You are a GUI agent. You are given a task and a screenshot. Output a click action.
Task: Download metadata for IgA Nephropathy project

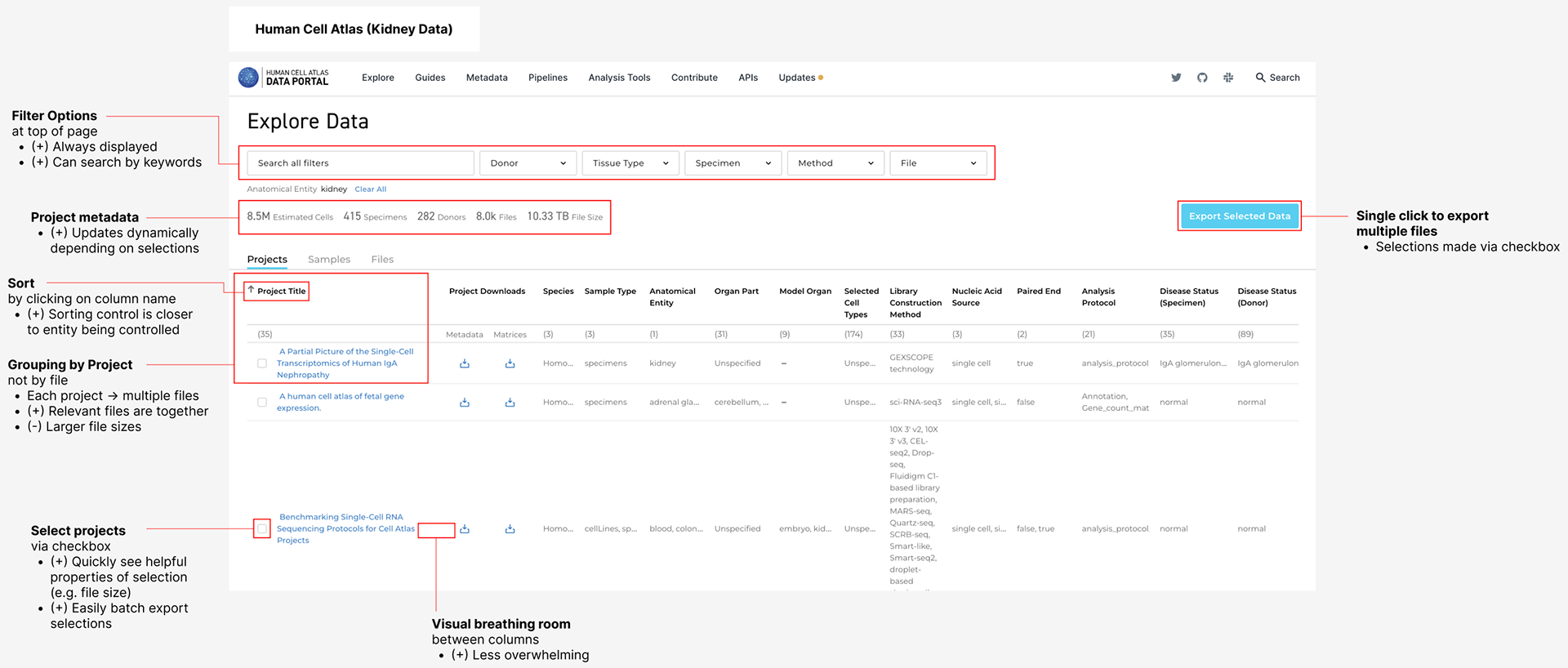[x=465, y=363]
